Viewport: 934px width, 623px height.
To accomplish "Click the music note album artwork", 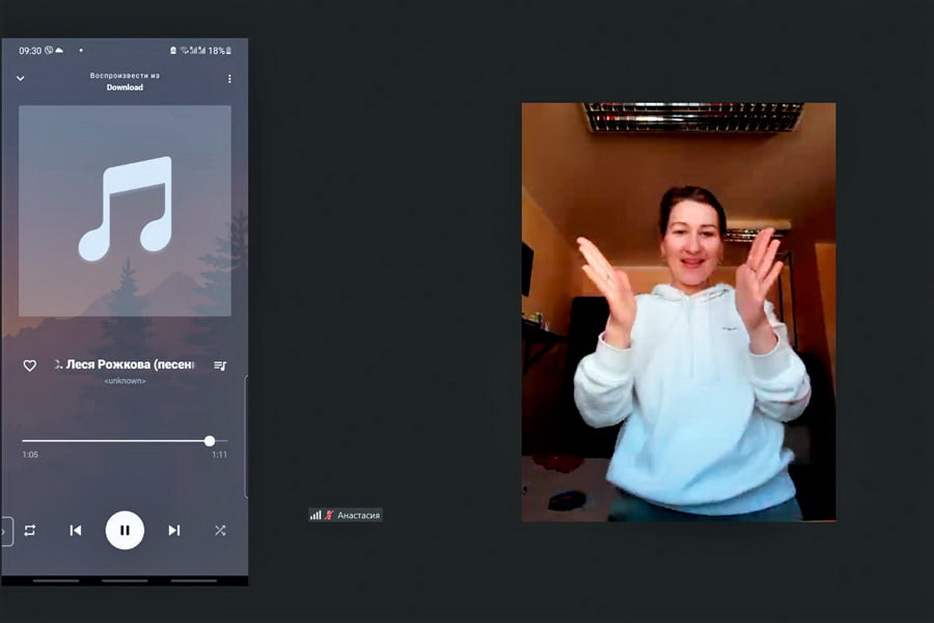I will point(125,210).
